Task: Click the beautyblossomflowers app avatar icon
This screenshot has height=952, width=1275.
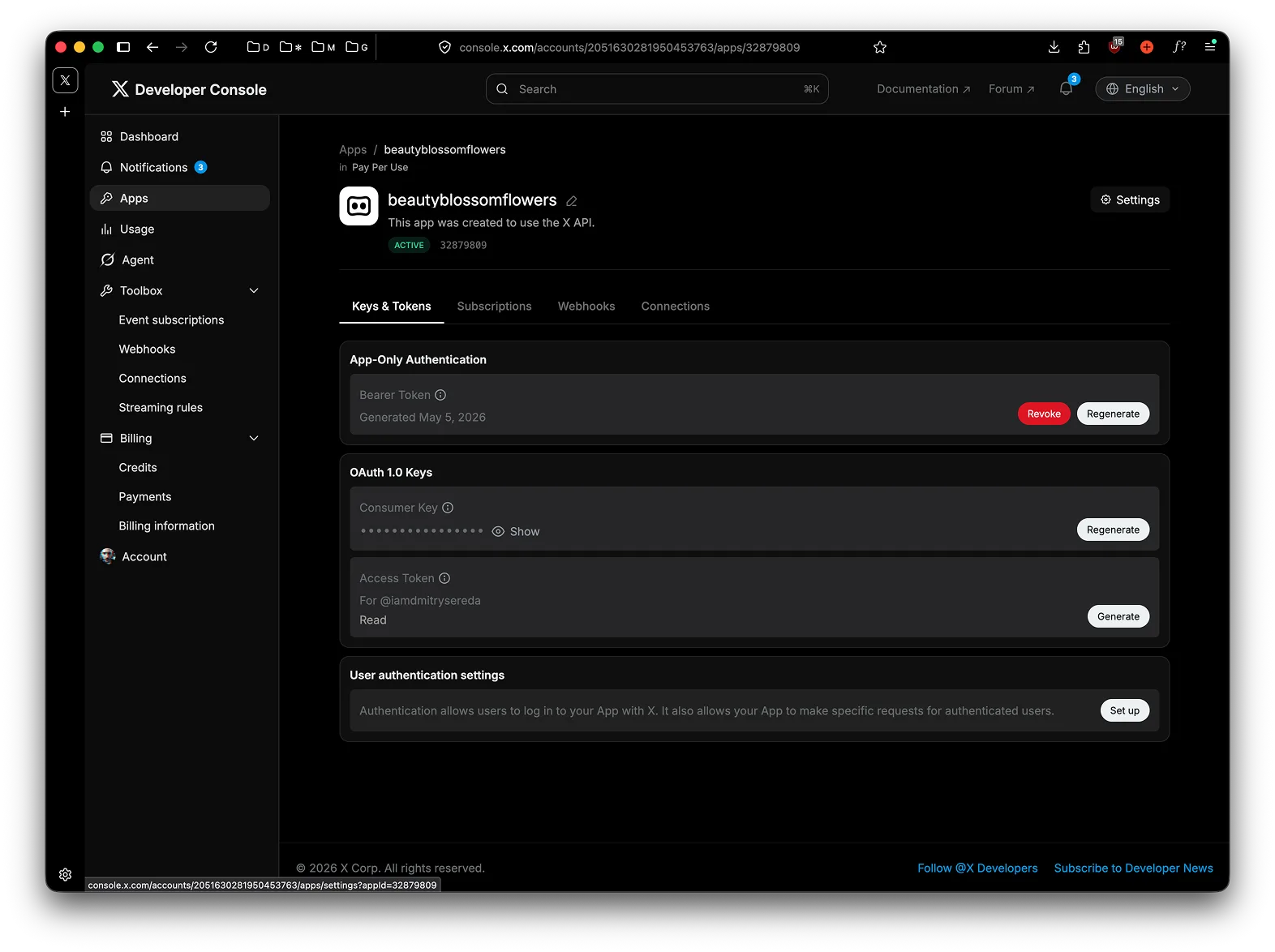Action: click(x=358, y=206)
